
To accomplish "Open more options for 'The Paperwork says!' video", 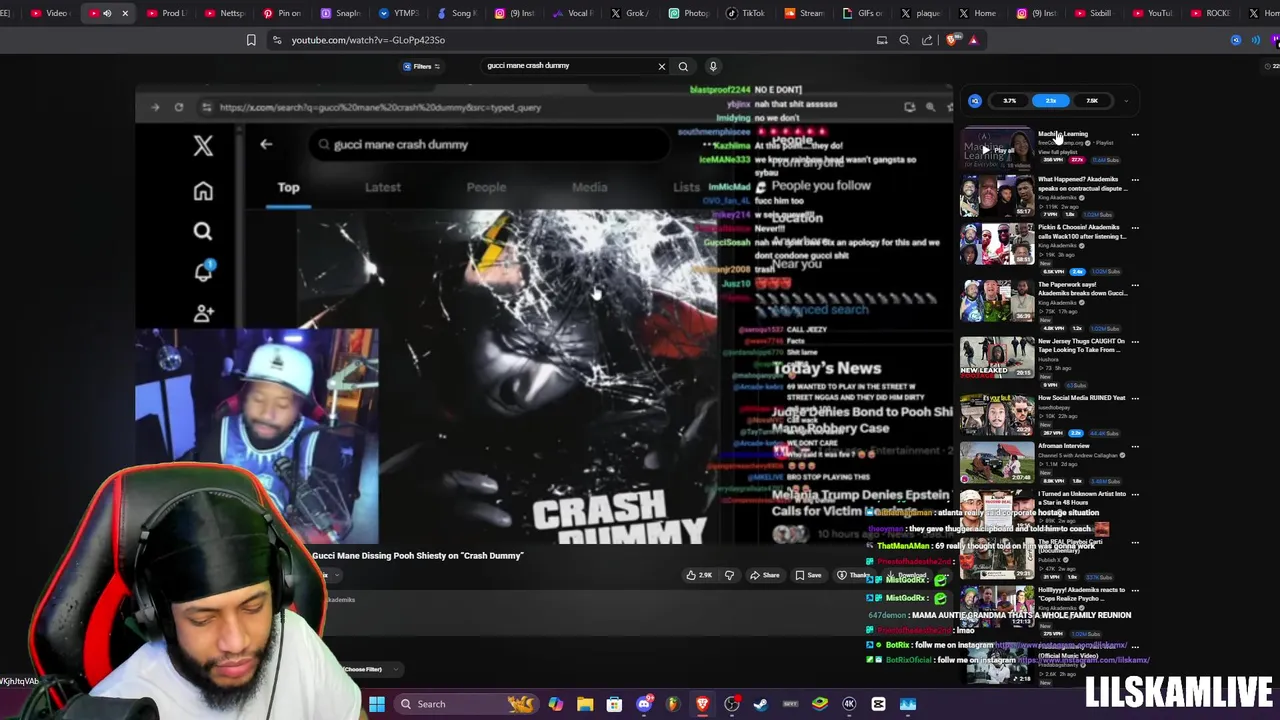I will [x=1135, y=286].
